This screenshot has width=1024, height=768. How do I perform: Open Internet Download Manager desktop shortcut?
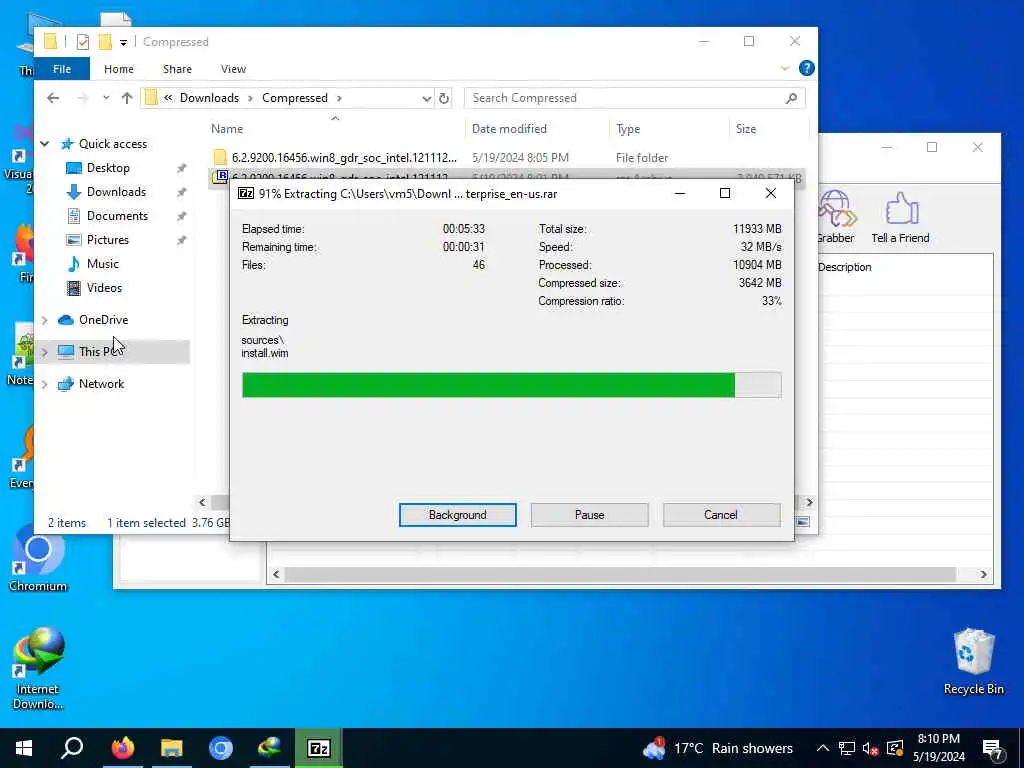coord(37,668)
